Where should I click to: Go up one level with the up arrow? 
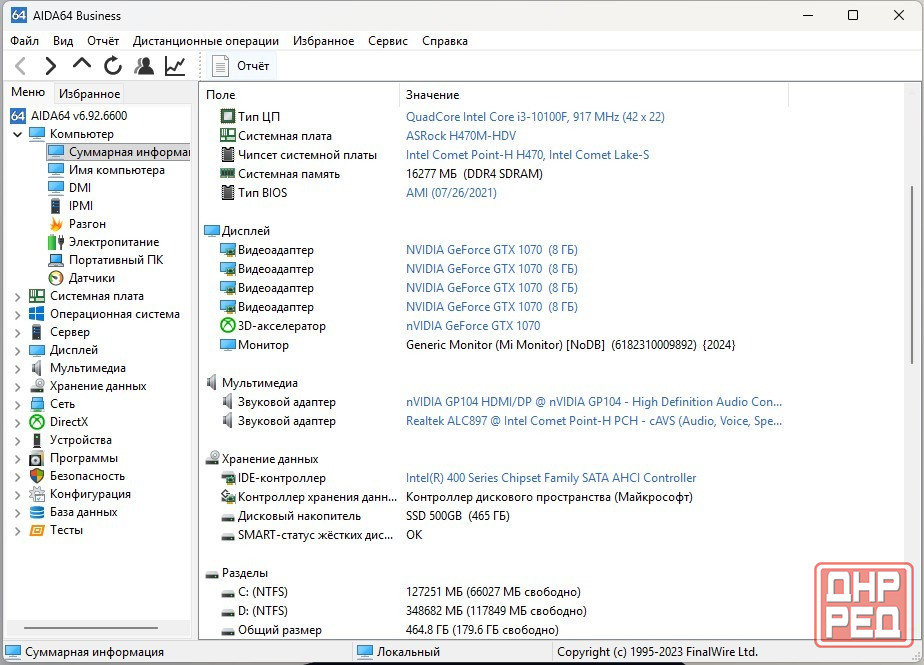pos(82,64)
